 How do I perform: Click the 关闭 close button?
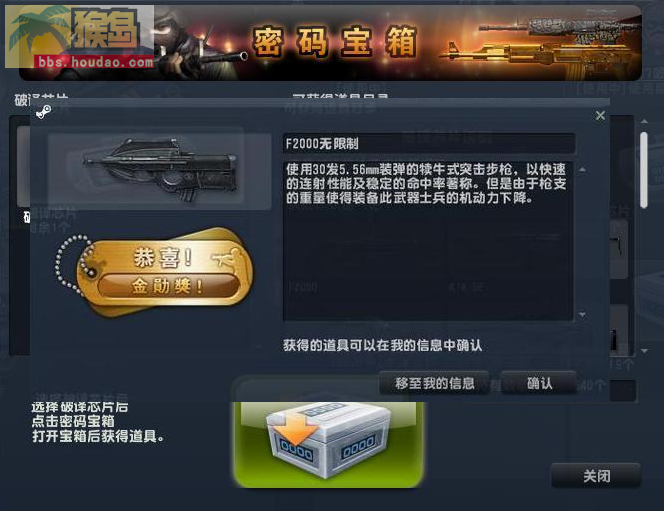[x=596, y=476]
